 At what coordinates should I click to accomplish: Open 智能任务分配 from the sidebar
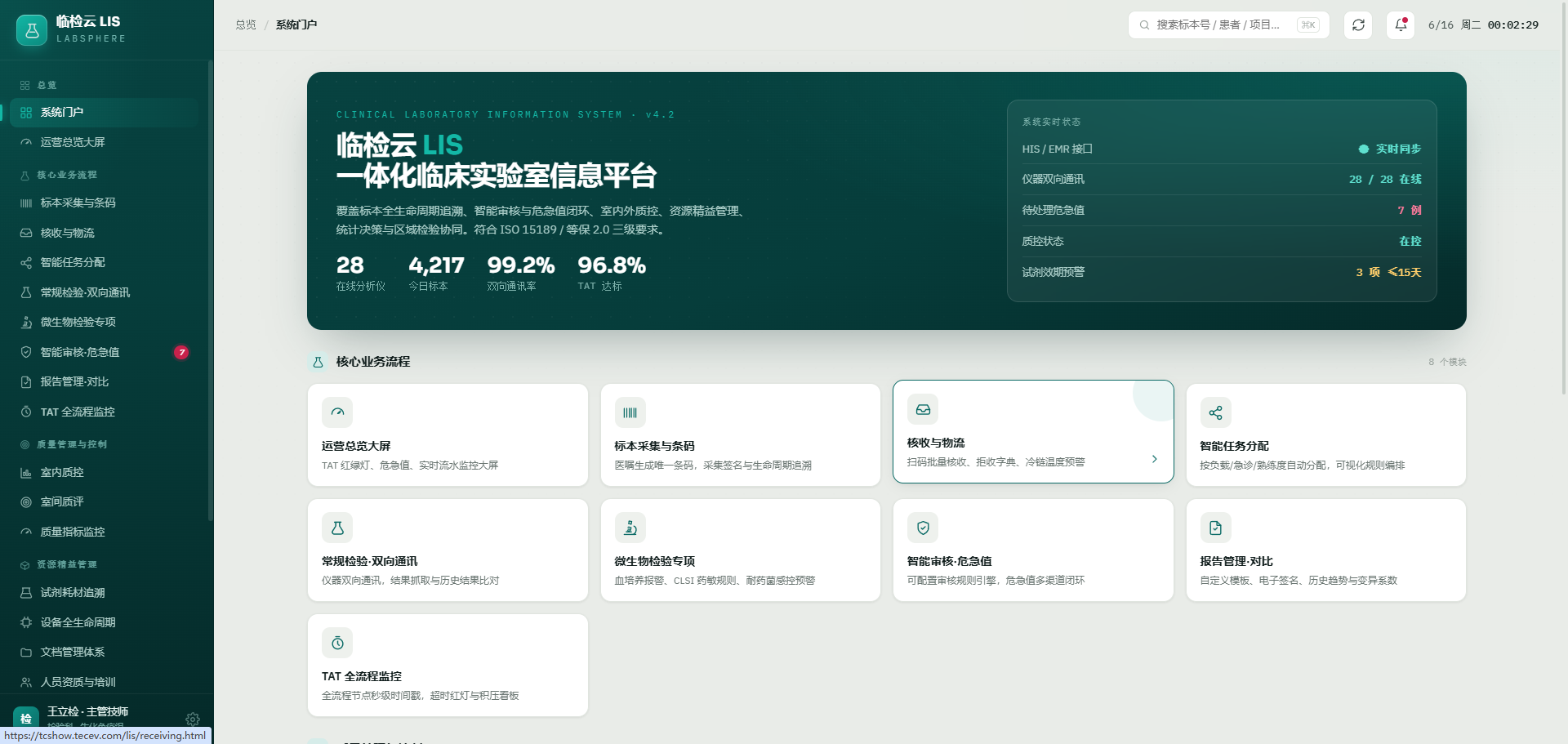tap(105, 262)
